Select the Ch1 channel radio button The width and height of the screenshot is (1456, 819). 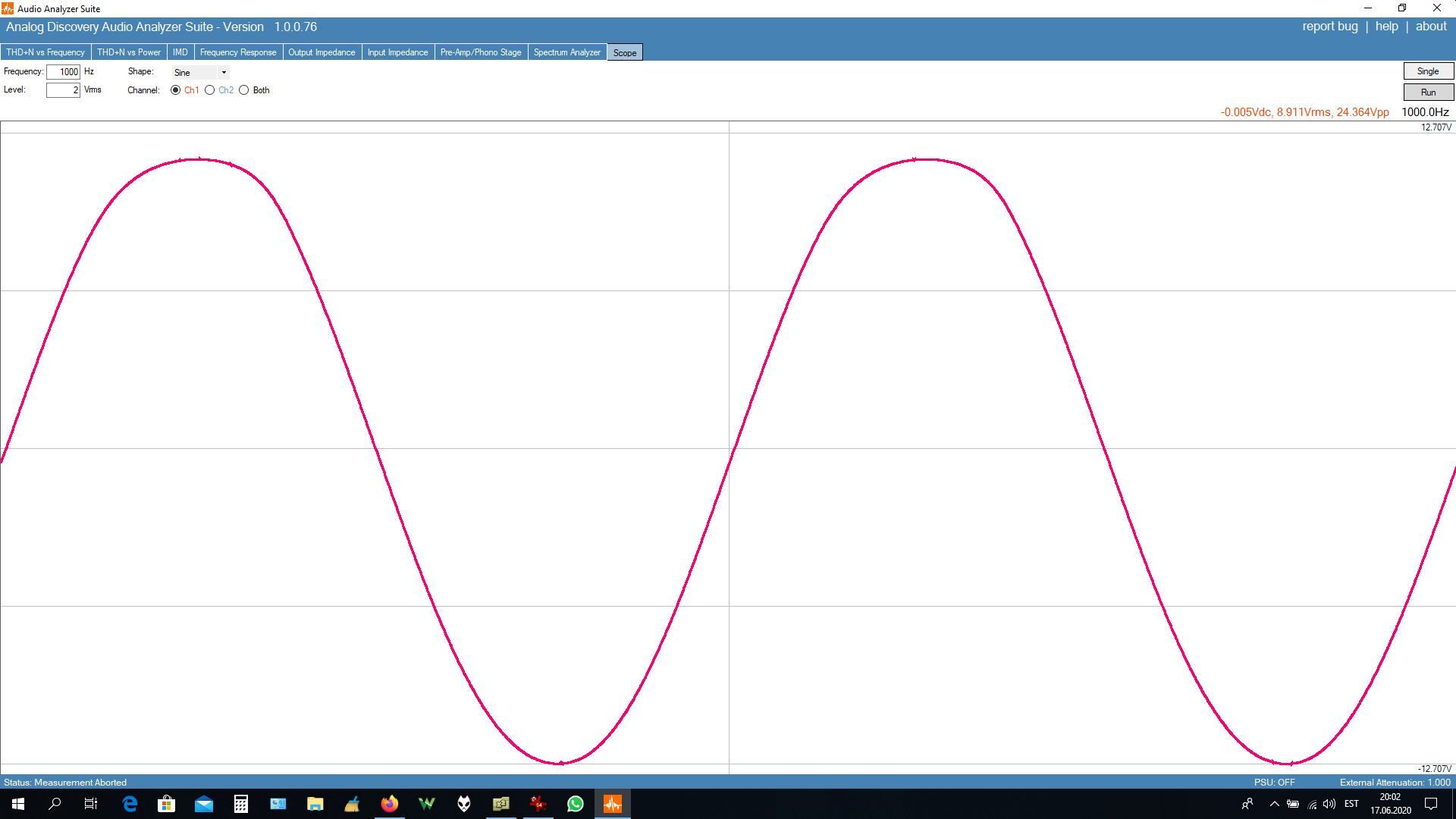(176, 90)
